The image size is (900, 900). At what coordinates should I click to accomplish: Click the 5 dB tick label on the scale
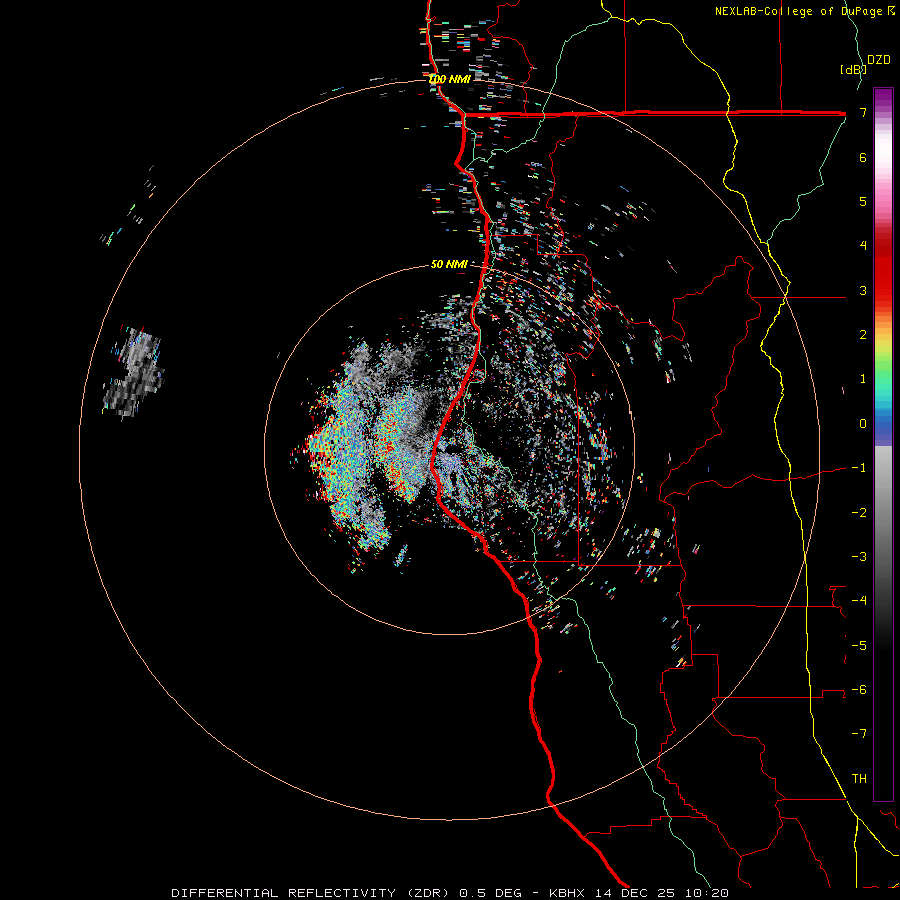pyautogui.click(x=863, y=201)
